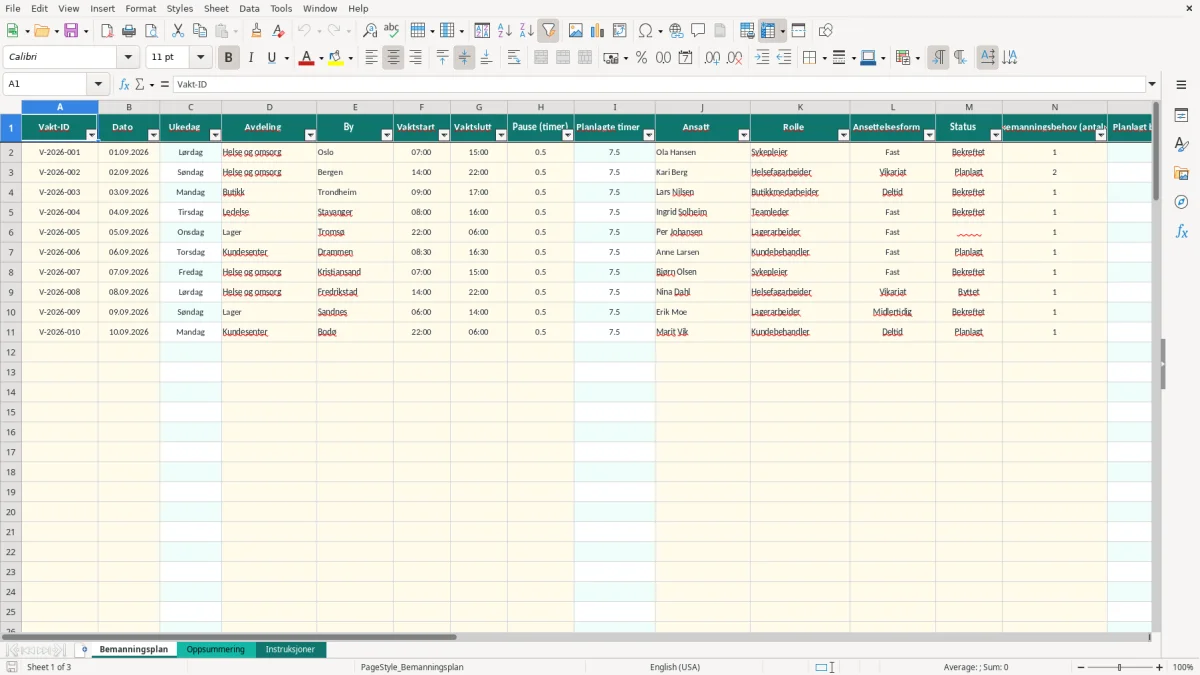This screenshot has height=675, width=1200.
Task: Insert Image icon in toolbar
Action: coord(576,31)
